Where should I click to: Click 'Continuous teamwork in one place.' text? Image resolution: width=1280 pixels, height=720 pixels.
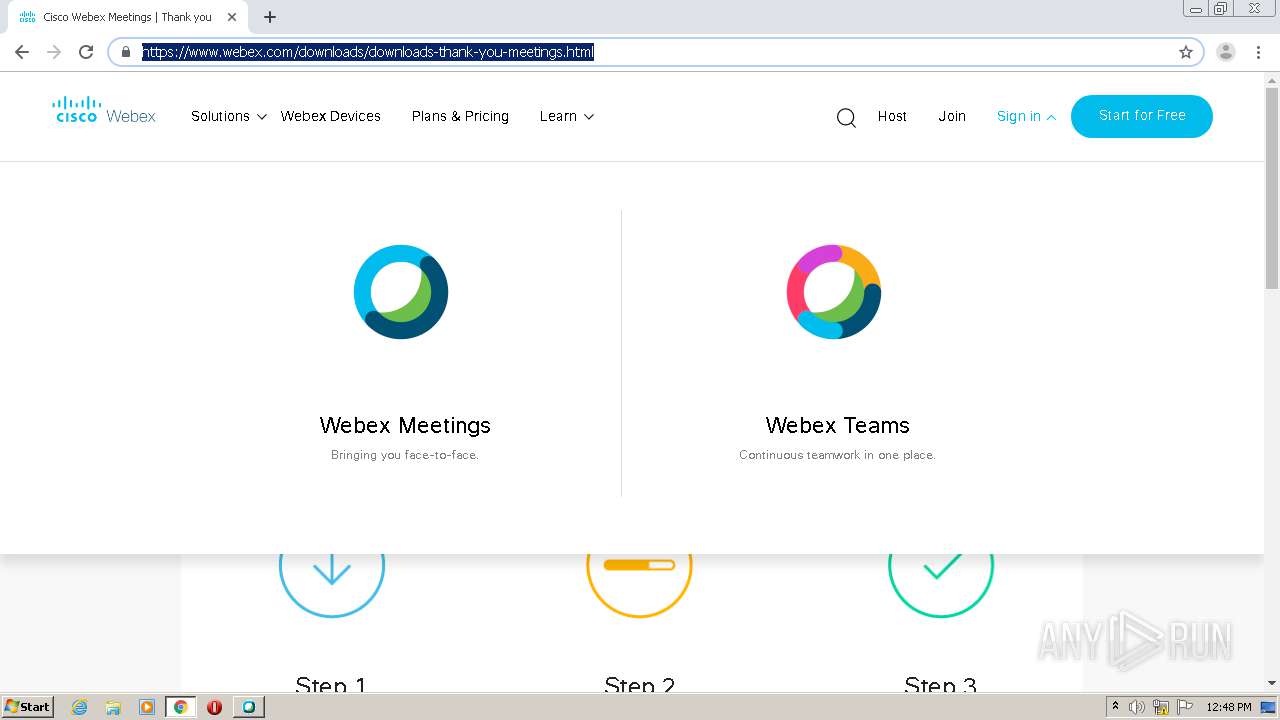pyautogui.click(x=837, y=455)
